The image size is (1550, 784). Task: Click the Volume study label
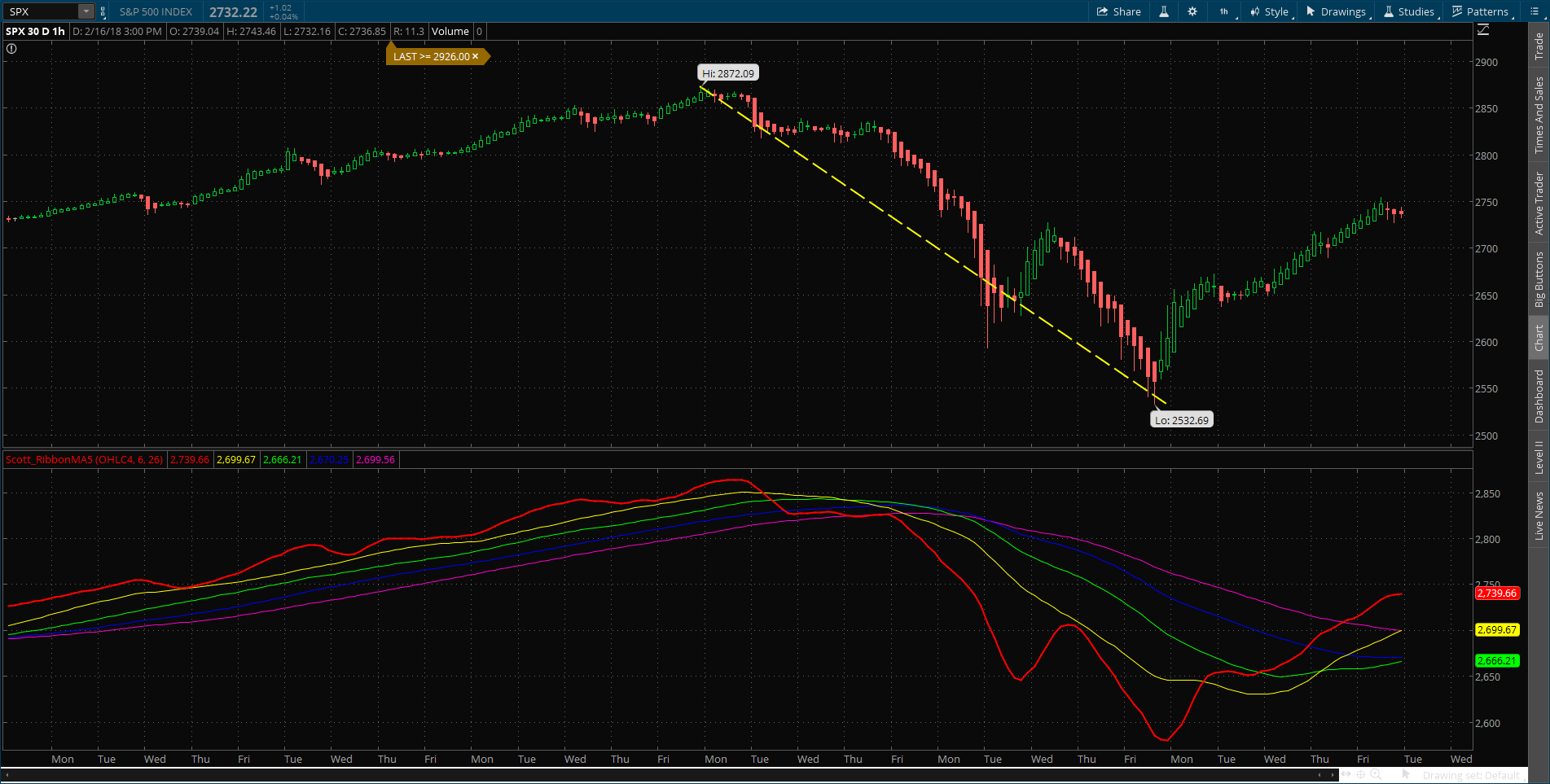coord(450,32)
